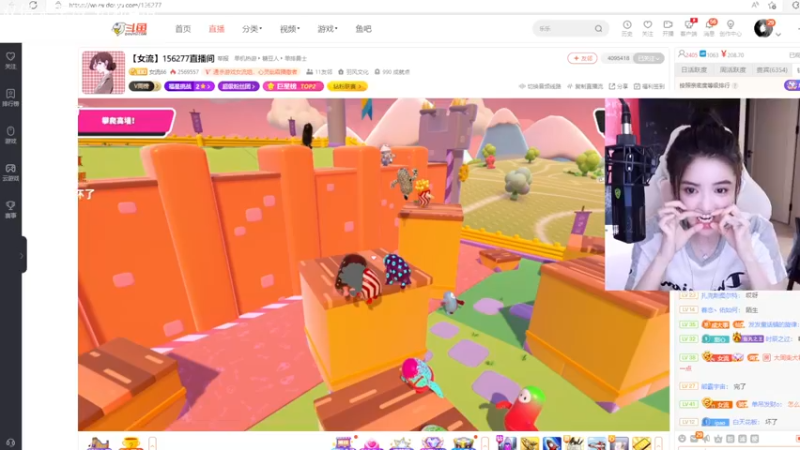Open the 超级粉丝团 badge
The width and height of the screenshot is (800, 450).
coord(238,86)
